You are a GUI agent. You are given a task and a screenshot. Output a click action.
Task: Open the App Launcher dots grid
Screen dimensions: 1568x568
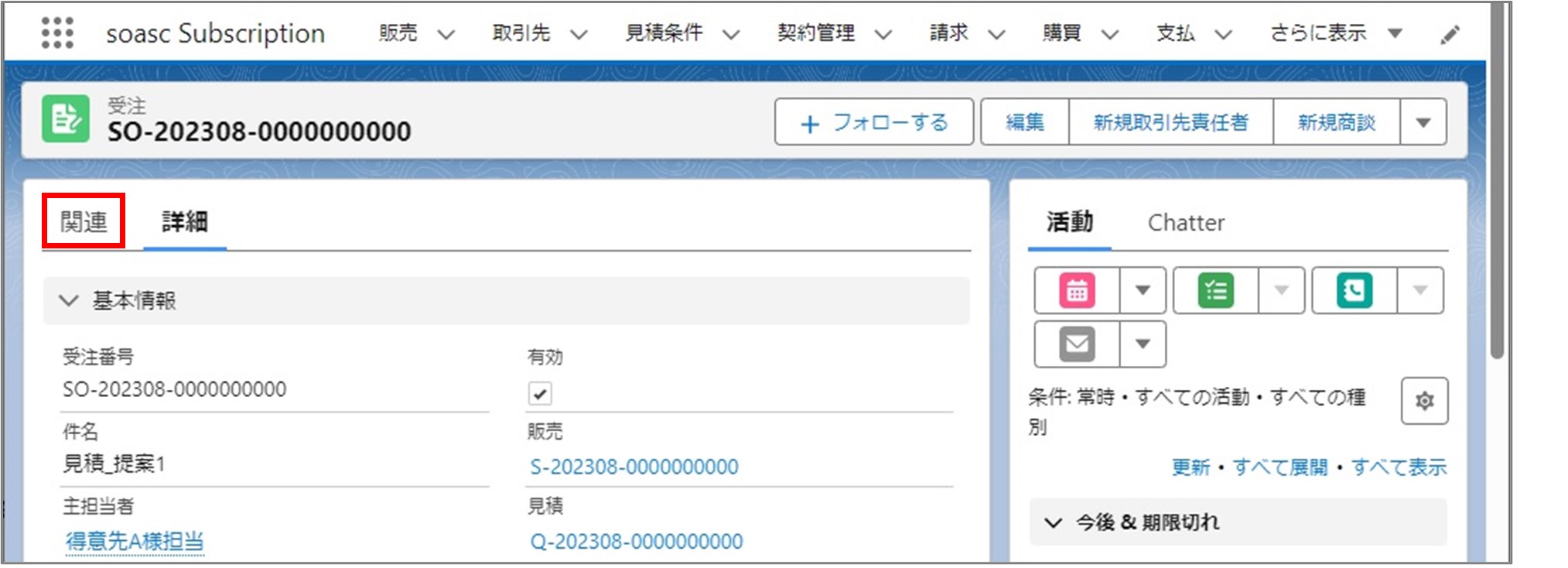(57, 33)
